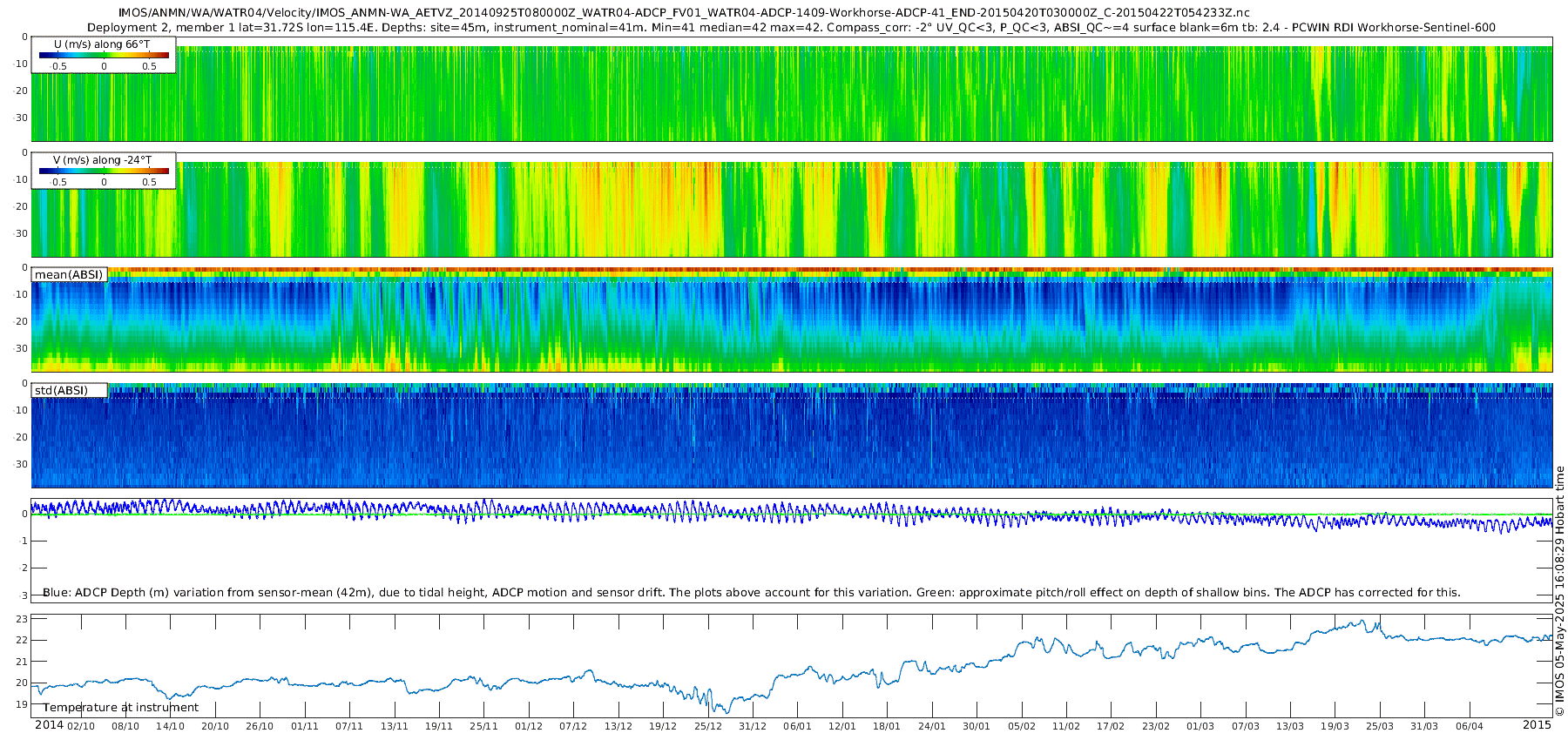1568x740 pixels.
Task: Select the 05/02 date on time axis
Action: point(1021,726)
